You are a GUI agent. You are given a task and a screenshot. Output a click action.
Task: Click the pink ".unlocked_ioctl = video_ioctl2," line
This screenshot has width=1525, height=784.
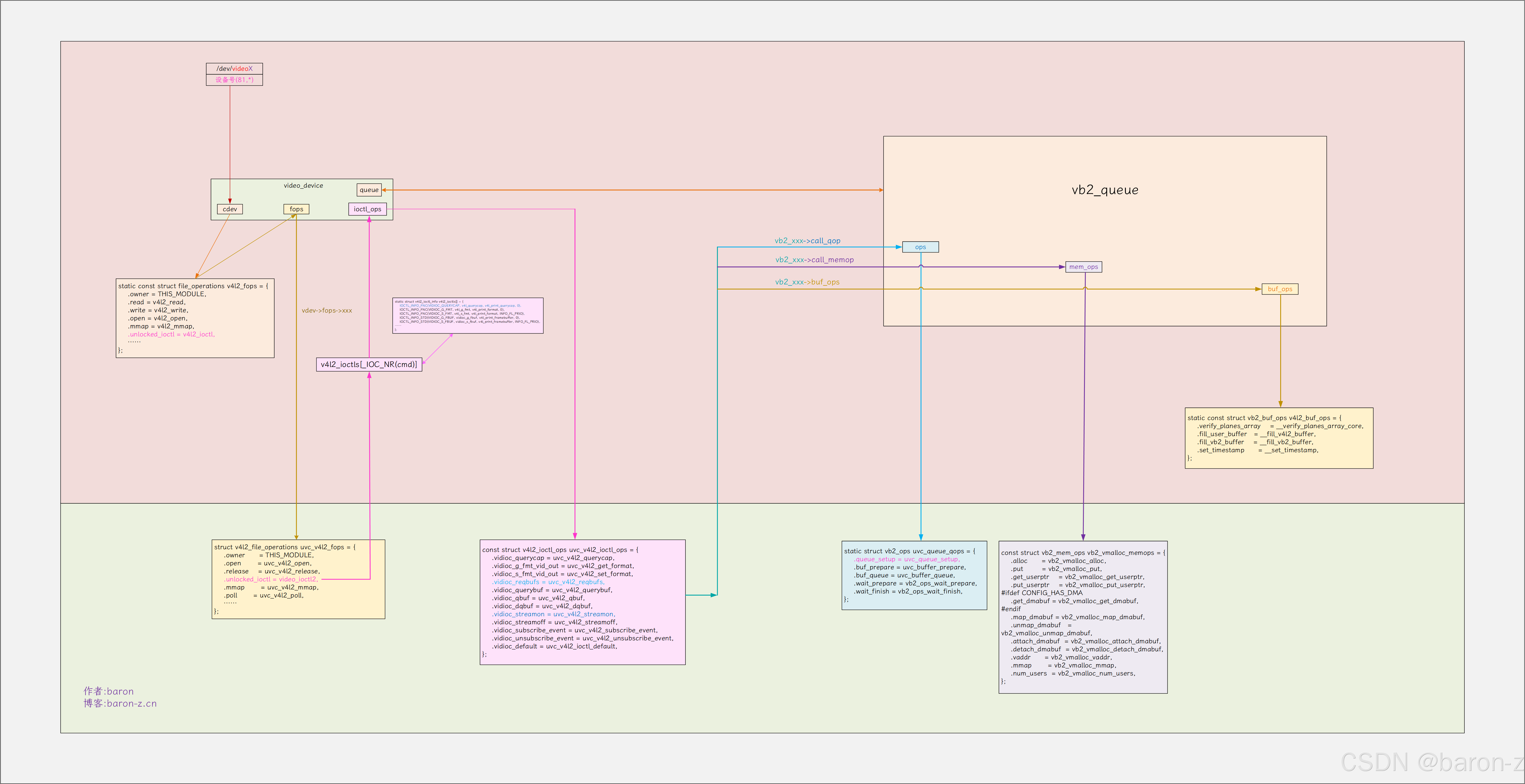[x=271, y=579]
